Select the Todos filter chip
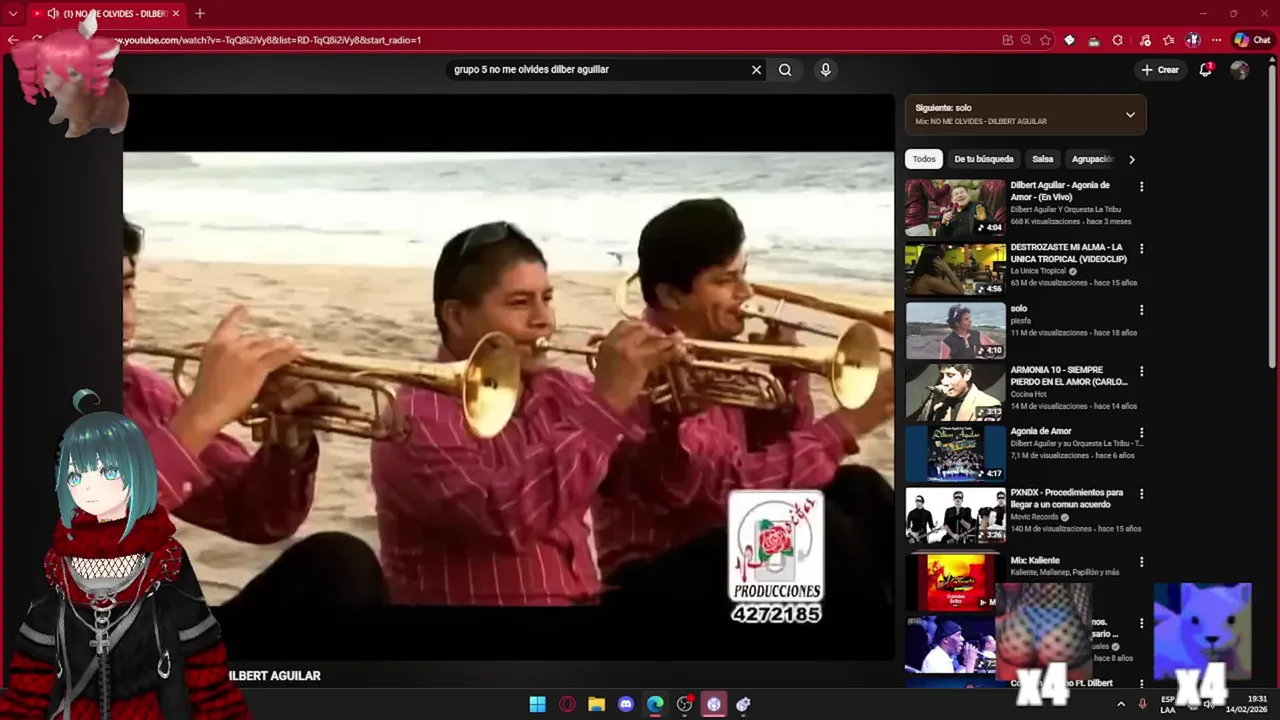 tap(924, 159)
